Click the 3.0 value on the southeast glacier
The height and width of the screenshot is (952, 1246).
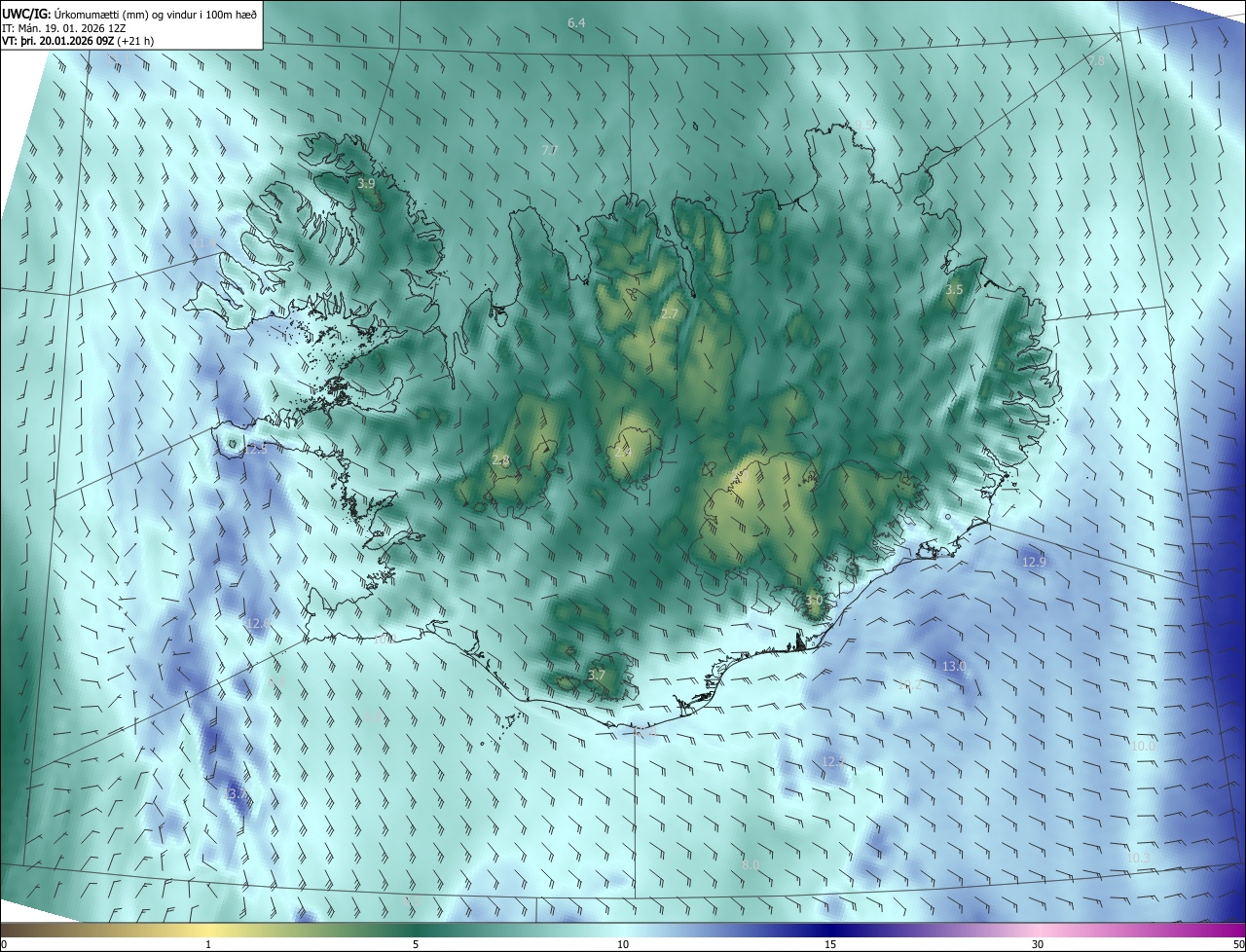[x=814, y=600]
